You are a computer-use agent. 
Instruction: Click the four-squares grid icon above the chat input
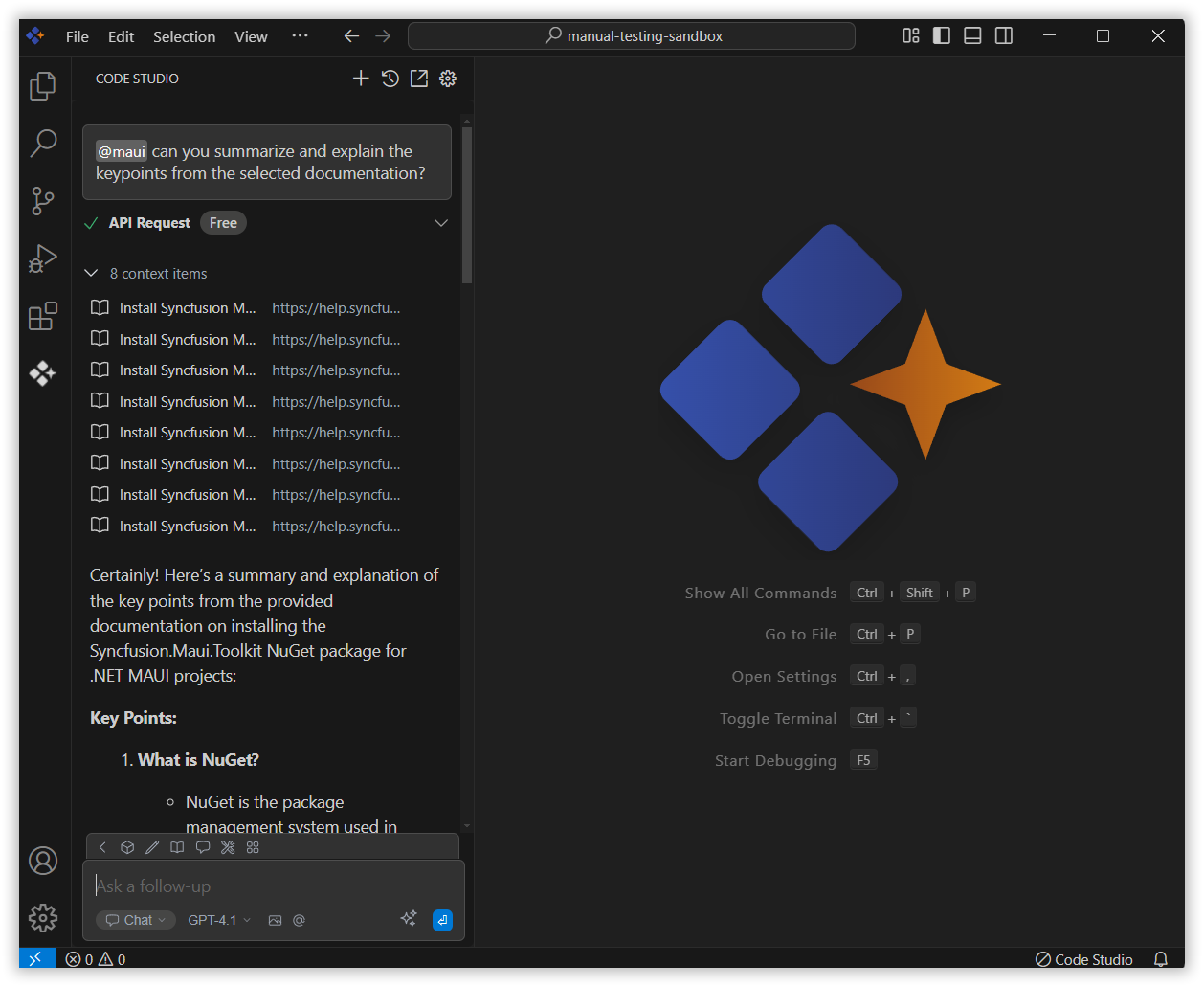[253, 847]
